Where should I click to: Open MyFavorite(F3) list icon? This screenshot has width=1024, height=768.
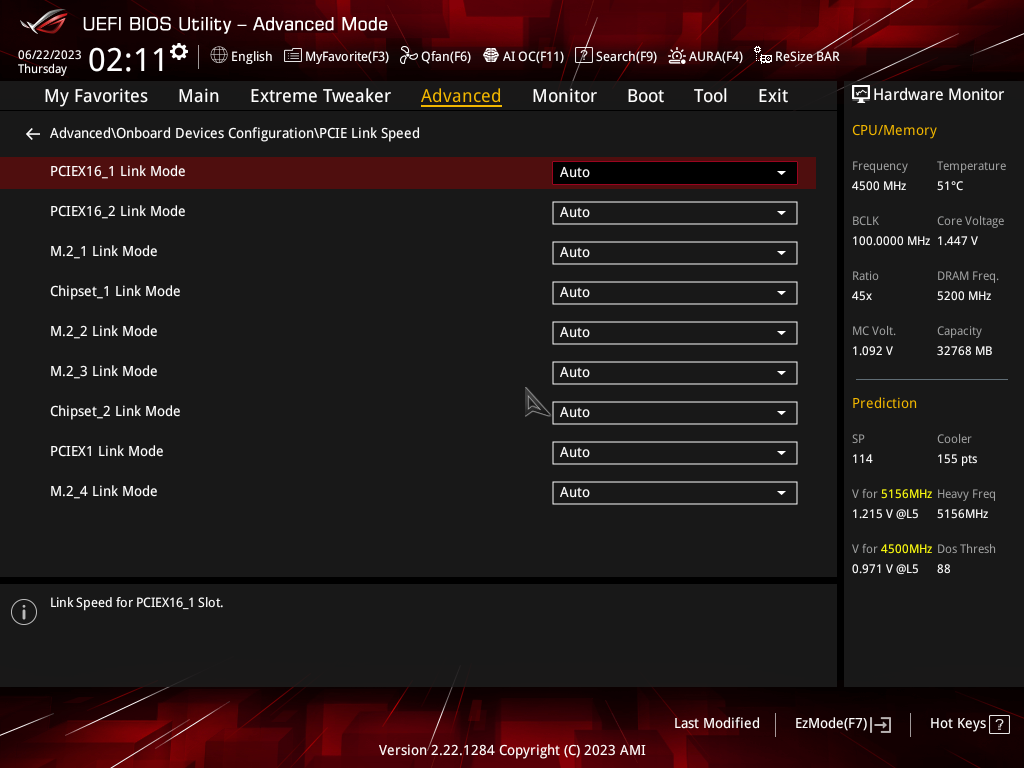click(x=293, y=56)
